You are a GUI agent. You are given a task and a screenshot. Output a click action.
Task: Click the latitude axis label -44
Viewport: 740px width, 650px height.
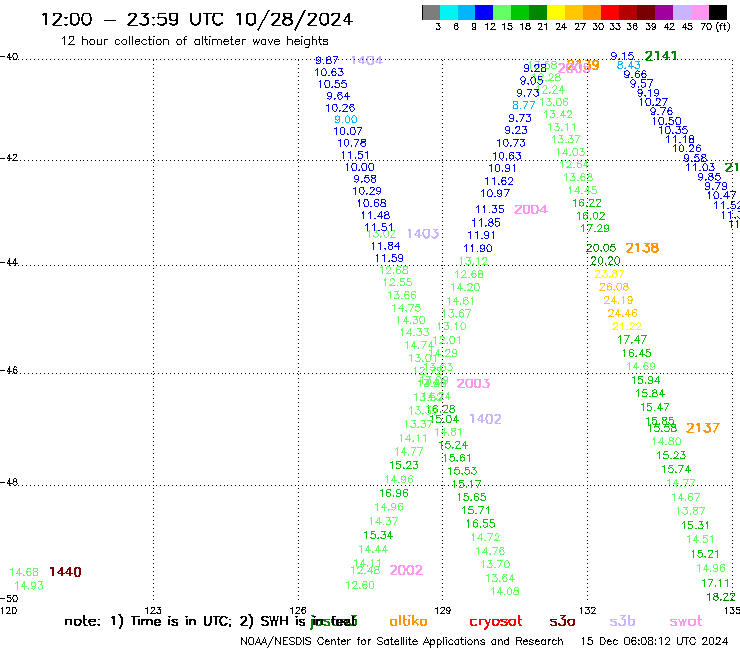tap(9, 262)
